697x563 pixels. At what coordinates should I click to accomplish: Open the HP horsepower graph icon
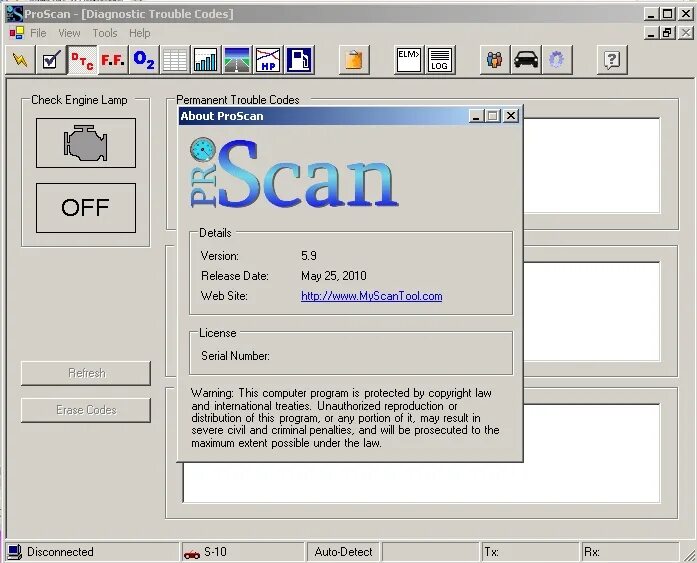tap(268, 60)
